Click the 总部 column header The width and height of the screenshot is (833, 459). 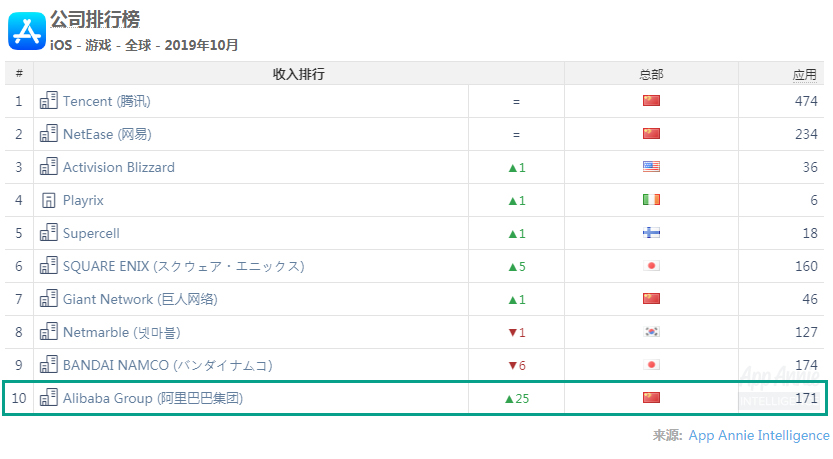coord(651,74)
